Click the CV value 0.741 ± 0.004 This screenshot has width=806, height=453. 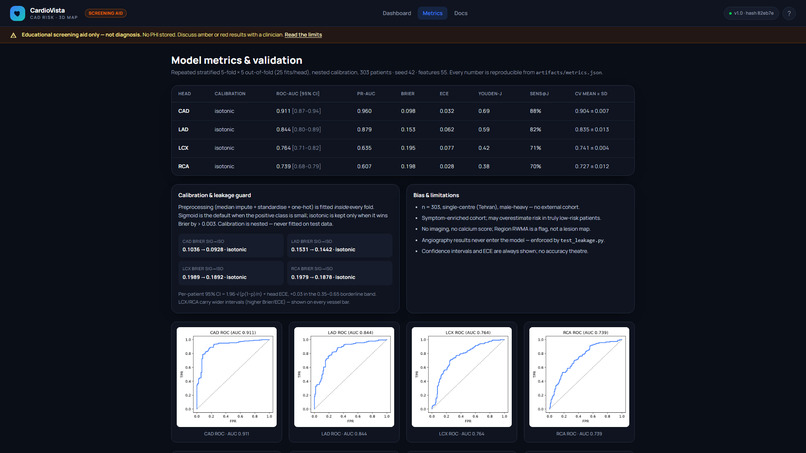click(x=592, y=148)
